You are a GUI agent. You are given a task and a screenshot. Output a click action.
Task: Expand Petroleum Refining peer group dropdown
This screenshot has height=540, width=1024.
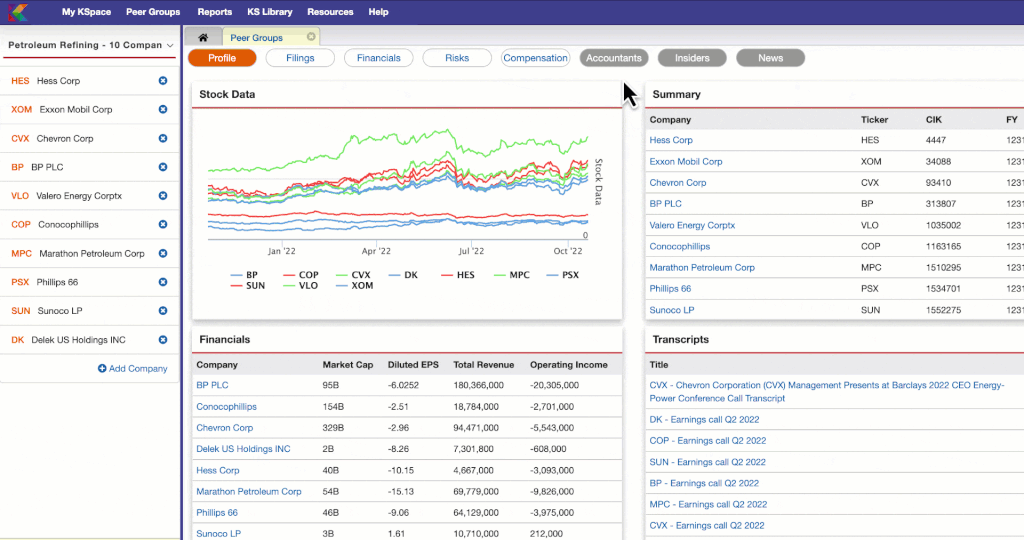point(170,46)
